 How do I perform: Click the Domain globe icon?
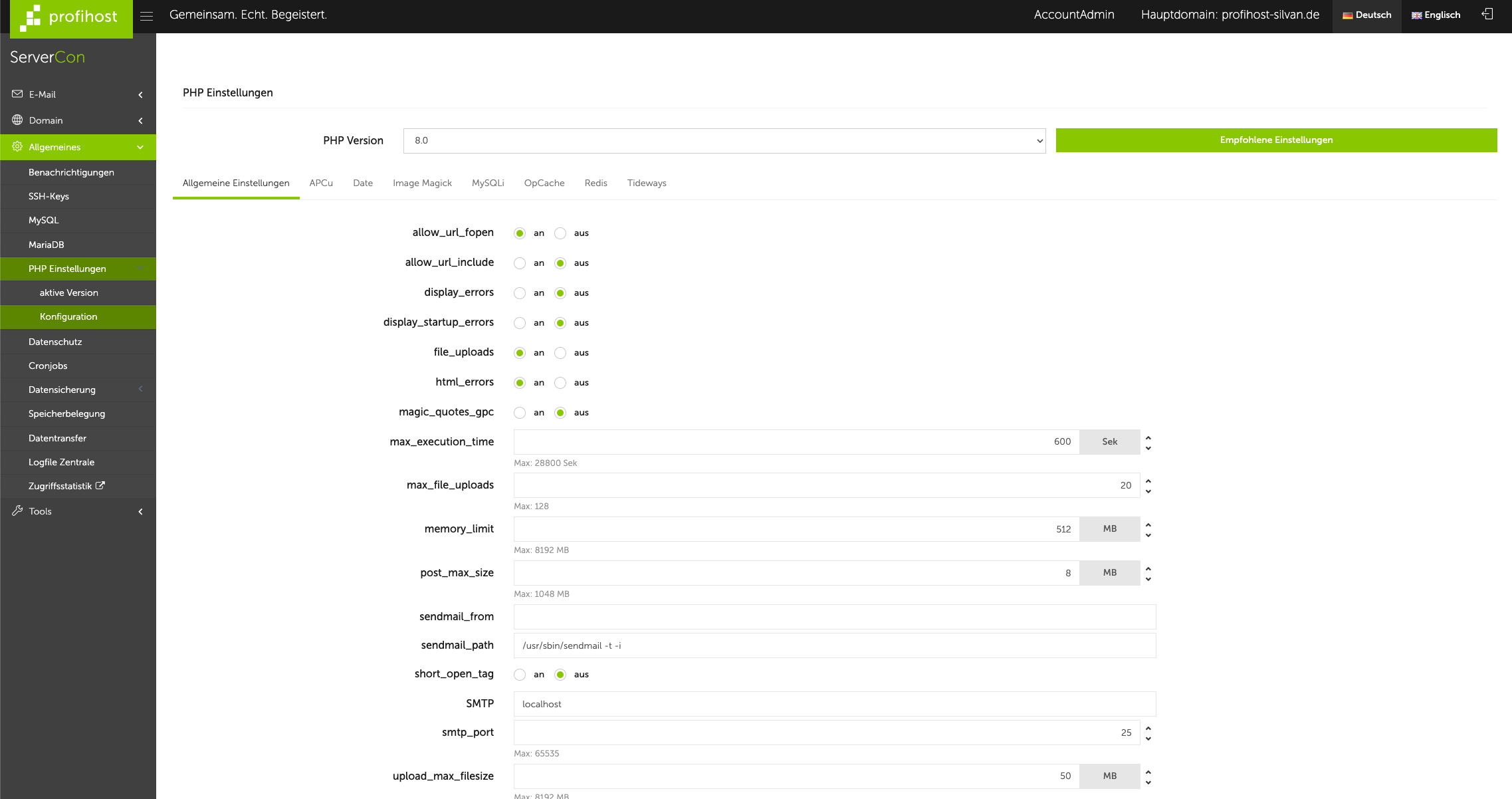tap(17, 120)
